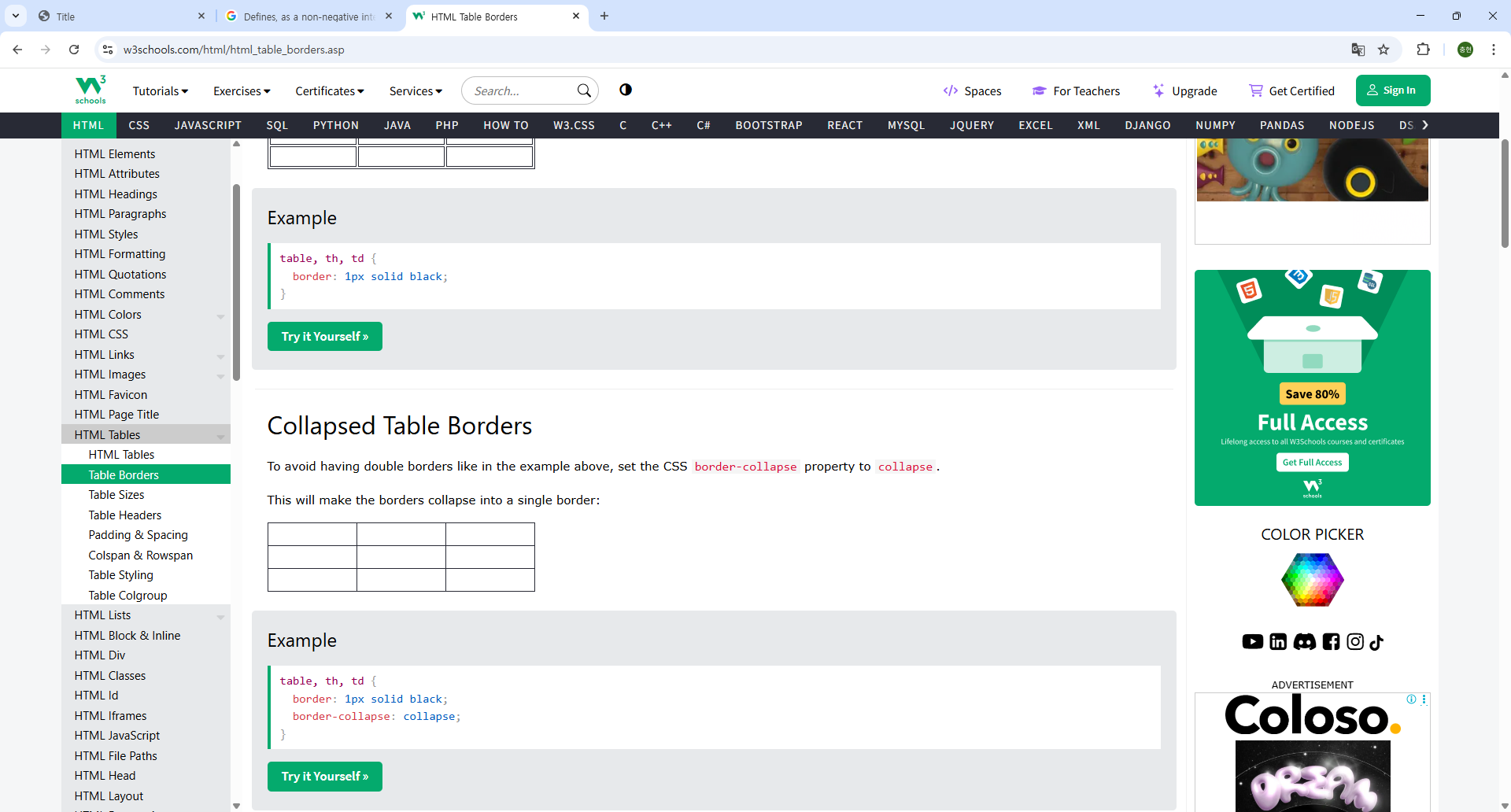
Task: Expand the HTML Lists sidebar section
Action: pos(220,617)
